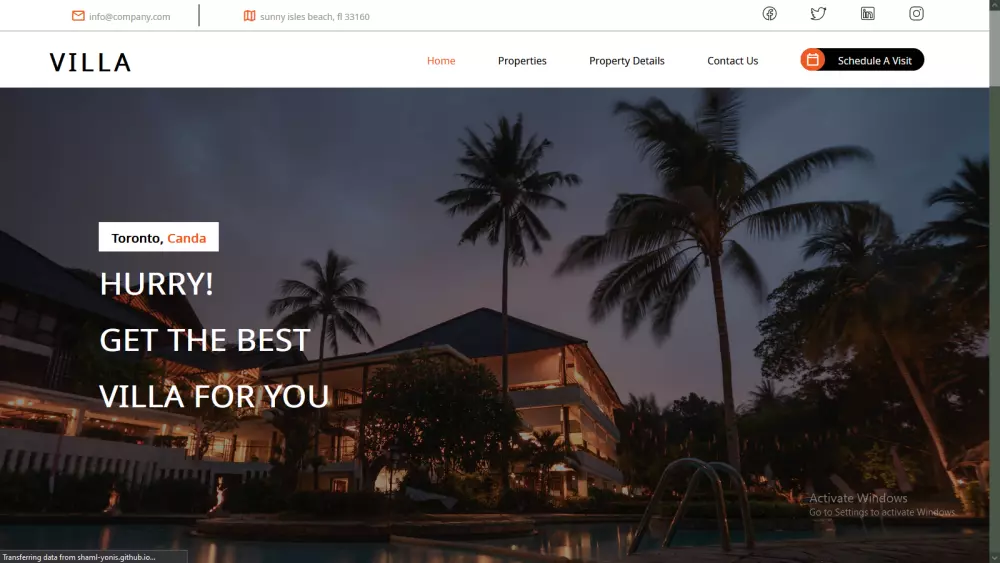
Task: Click the scrollbar up arrow
Action: point(994,4)
